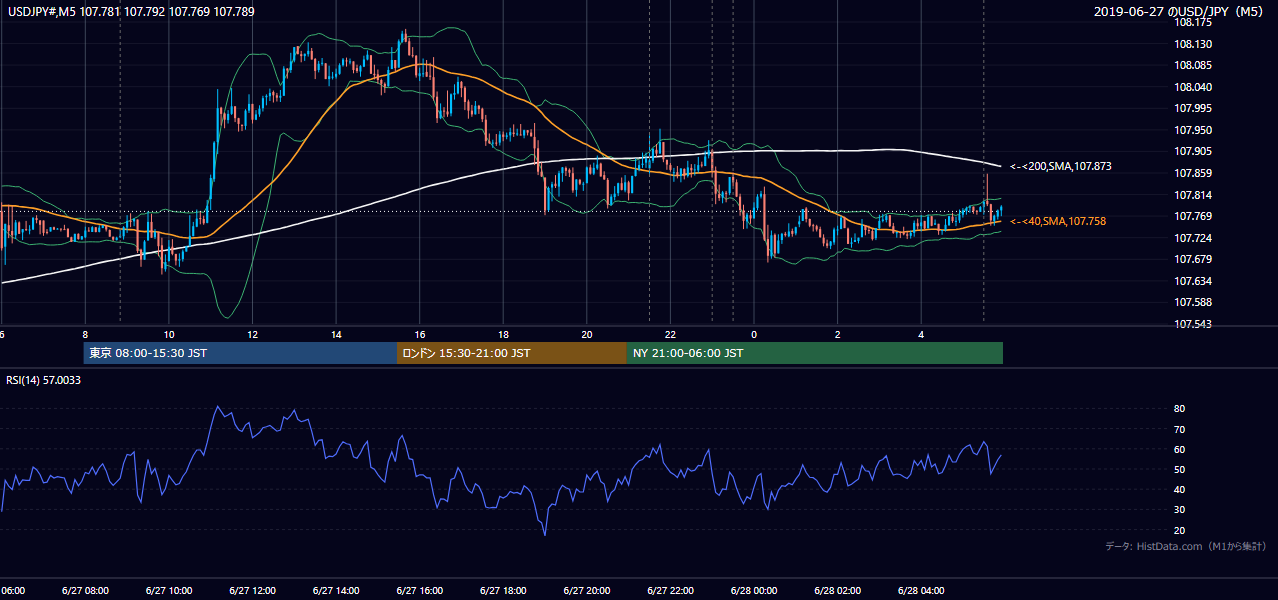
Task: Select the 東京 08:00-15:30 JST session bar
Action: coord(240,353)
